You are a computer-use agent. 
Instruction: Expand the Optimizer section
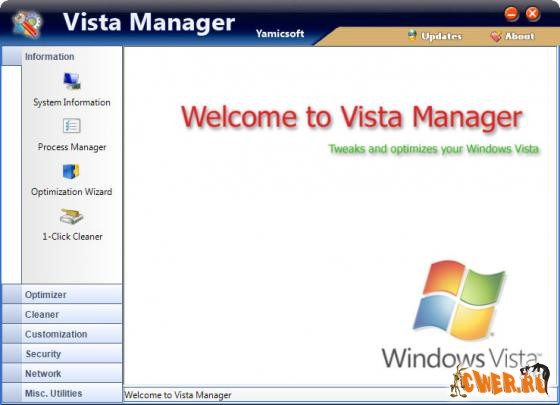[x=62, y=295]
